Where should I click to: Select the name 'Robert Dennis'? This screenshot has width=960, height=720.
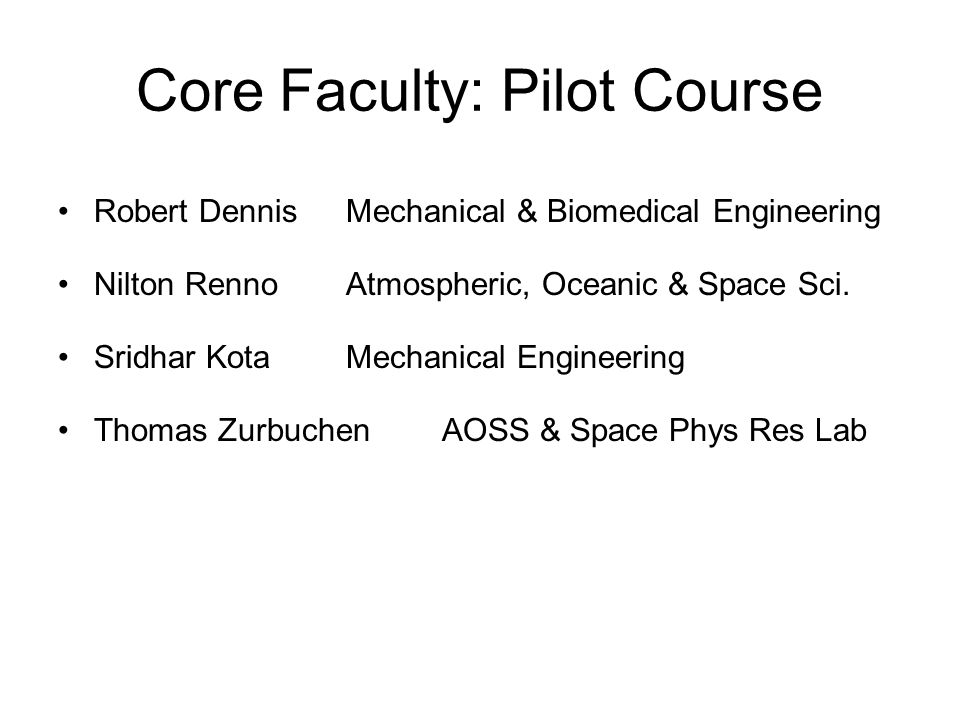point(195,211)
